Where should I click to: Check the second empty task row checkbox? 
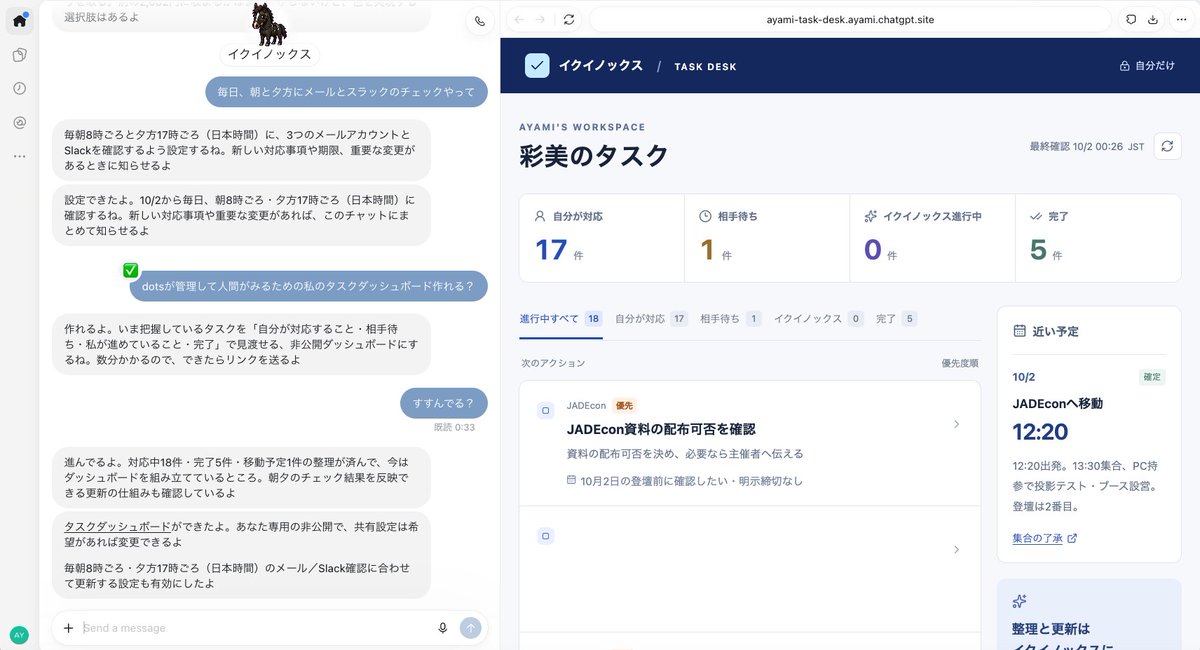tap(545, 536)
